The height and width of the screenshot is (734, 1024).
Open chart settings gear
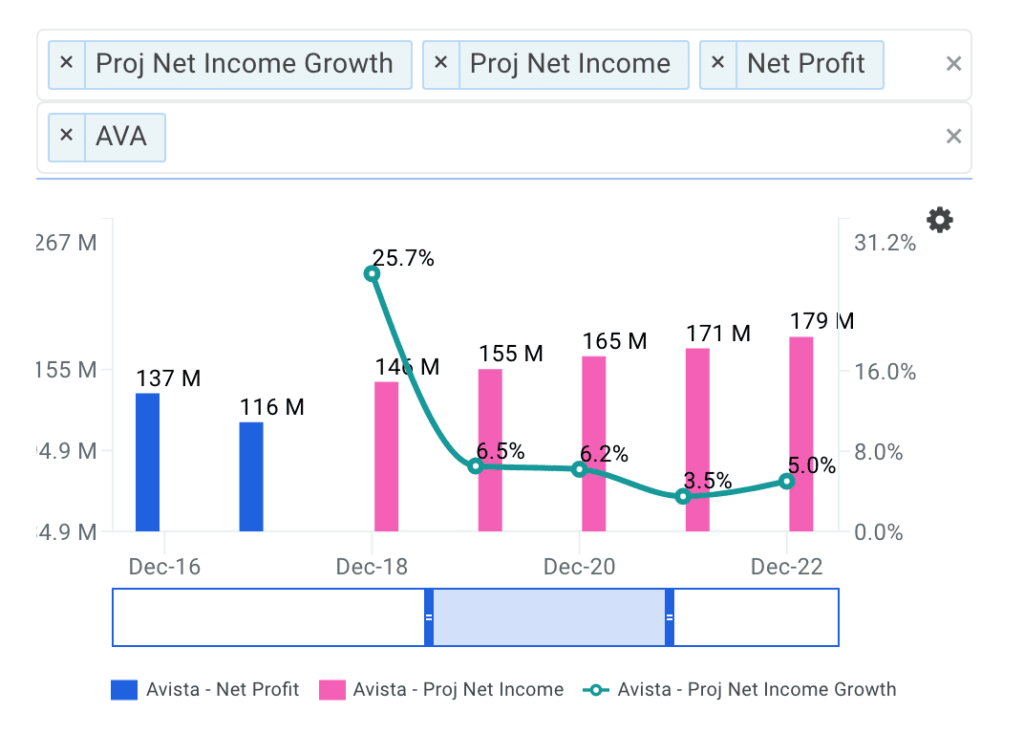(x=939, y=220)
